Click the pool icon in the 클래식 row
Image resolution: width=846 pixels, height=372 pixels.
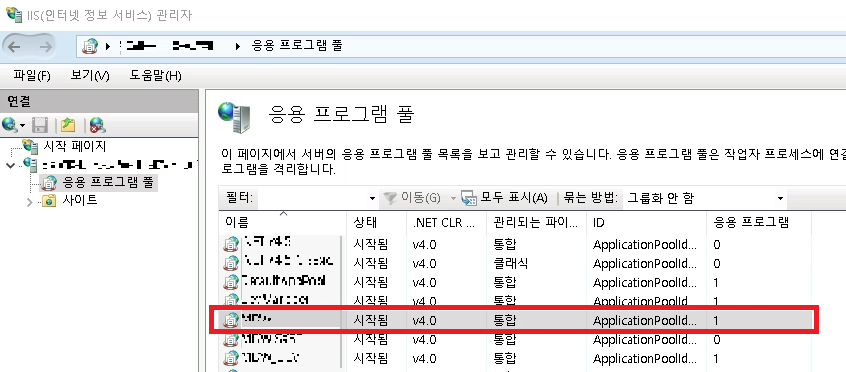[x=231, y=263]
